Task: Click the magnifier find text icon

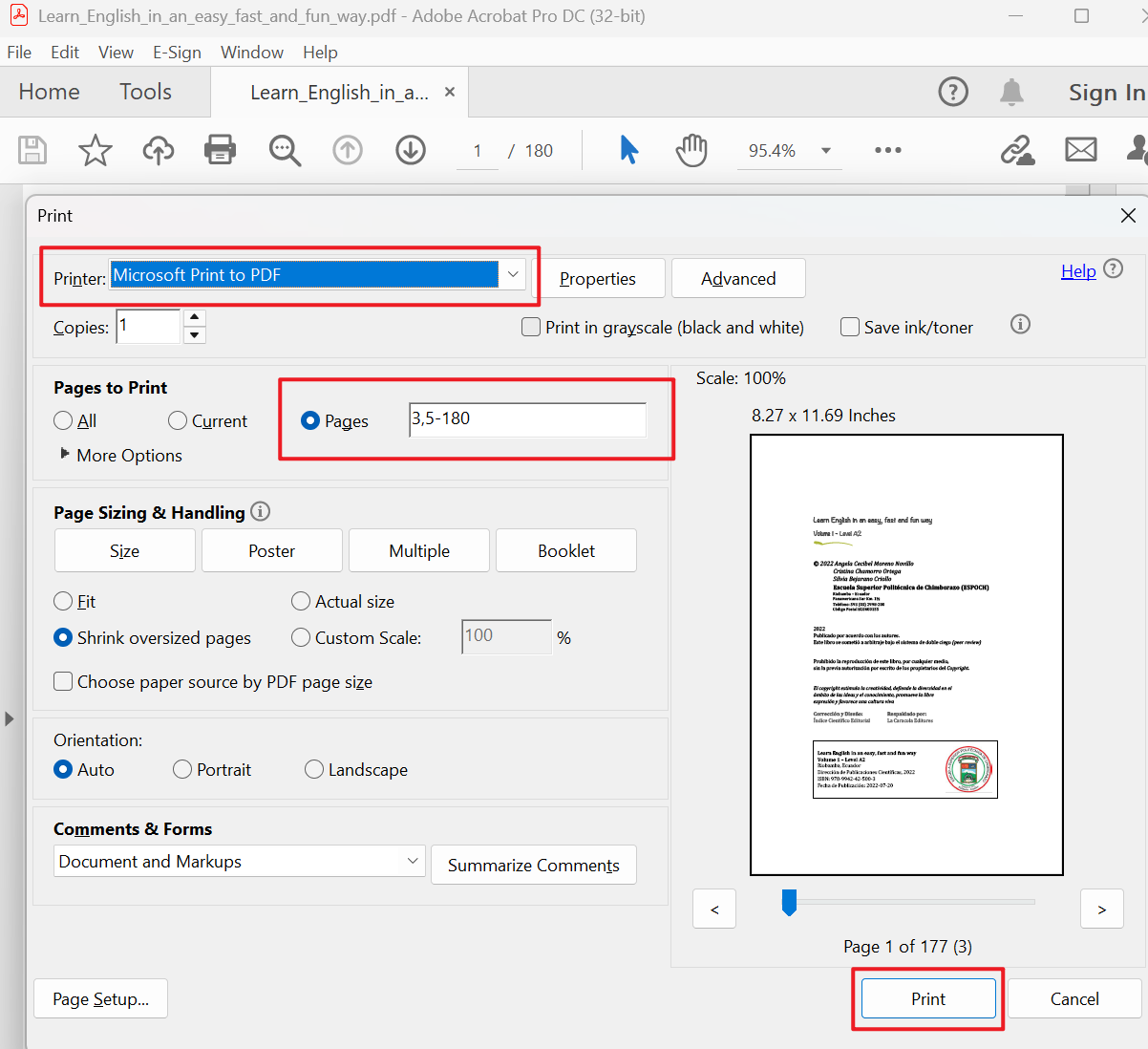Action: coord(285,150)
